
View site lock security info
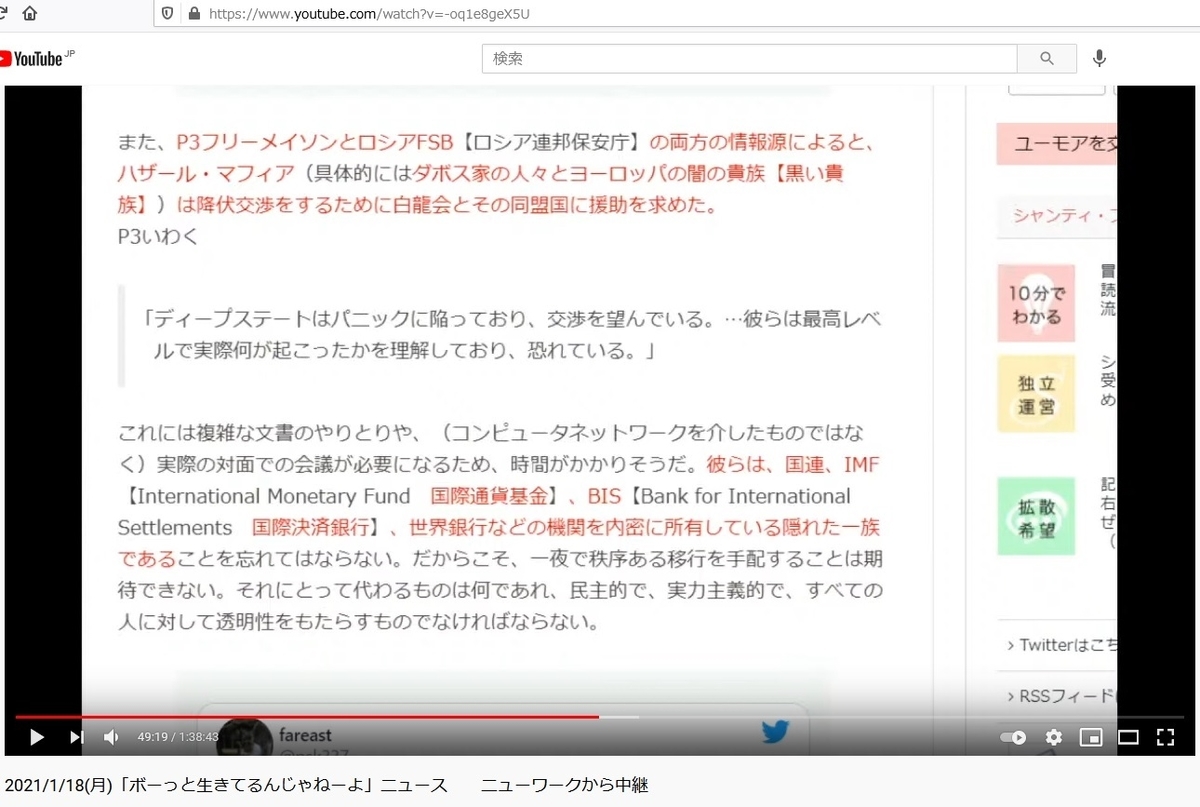[193, 14]
